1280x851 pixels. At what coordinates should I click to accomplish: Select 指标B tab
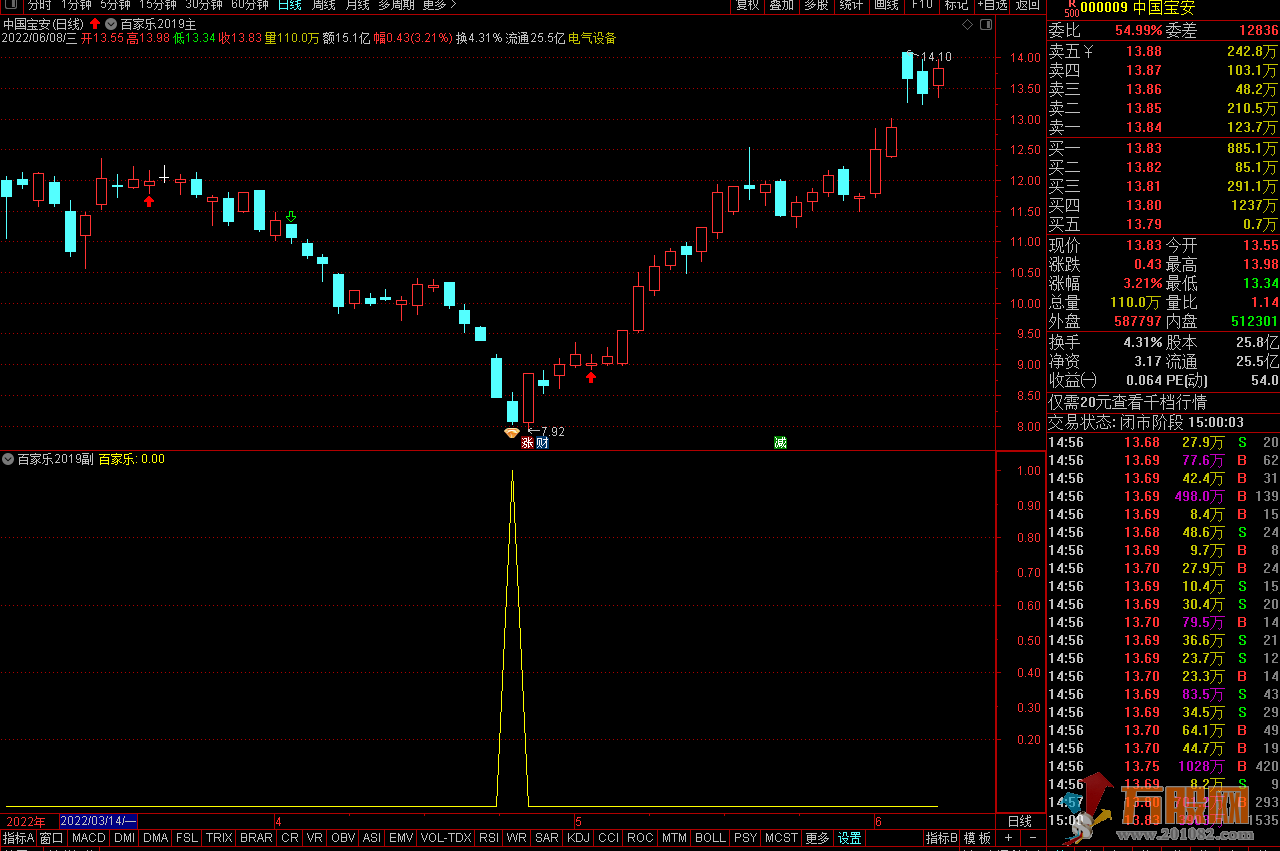(x=941, y=838)
